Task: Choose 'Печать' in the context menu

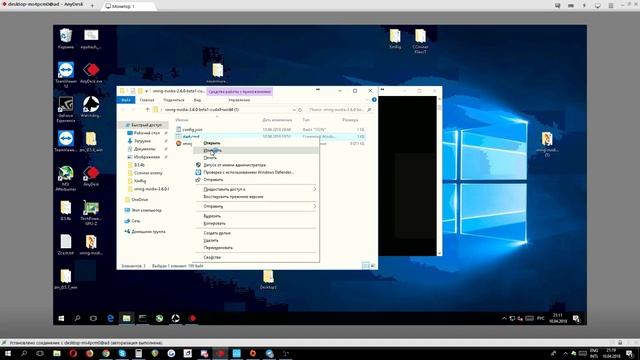Action: point(256,158)
